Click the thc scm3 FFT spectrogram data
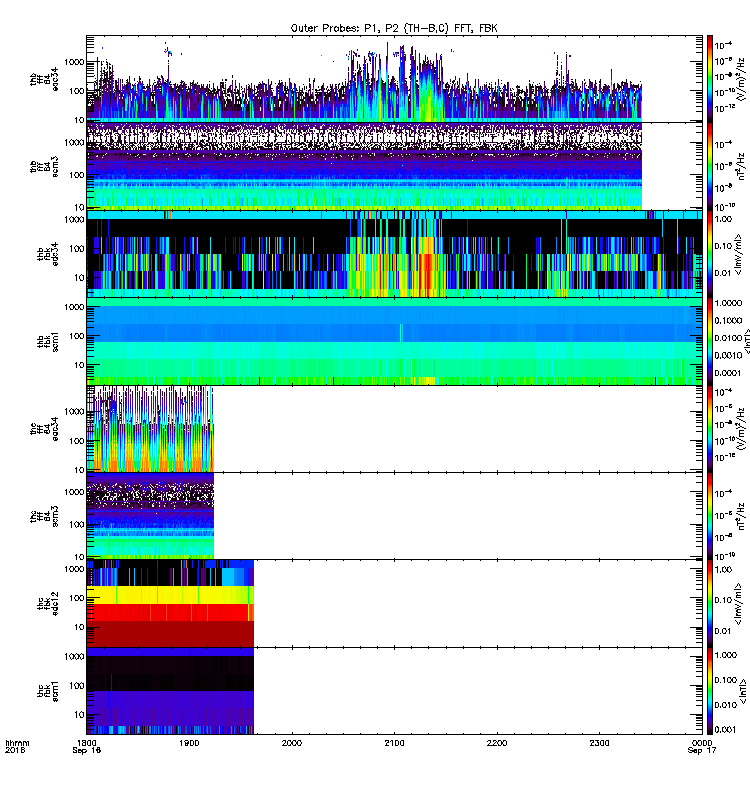The height and width of the screenshot is (800, 750). (x=150, y=516)
